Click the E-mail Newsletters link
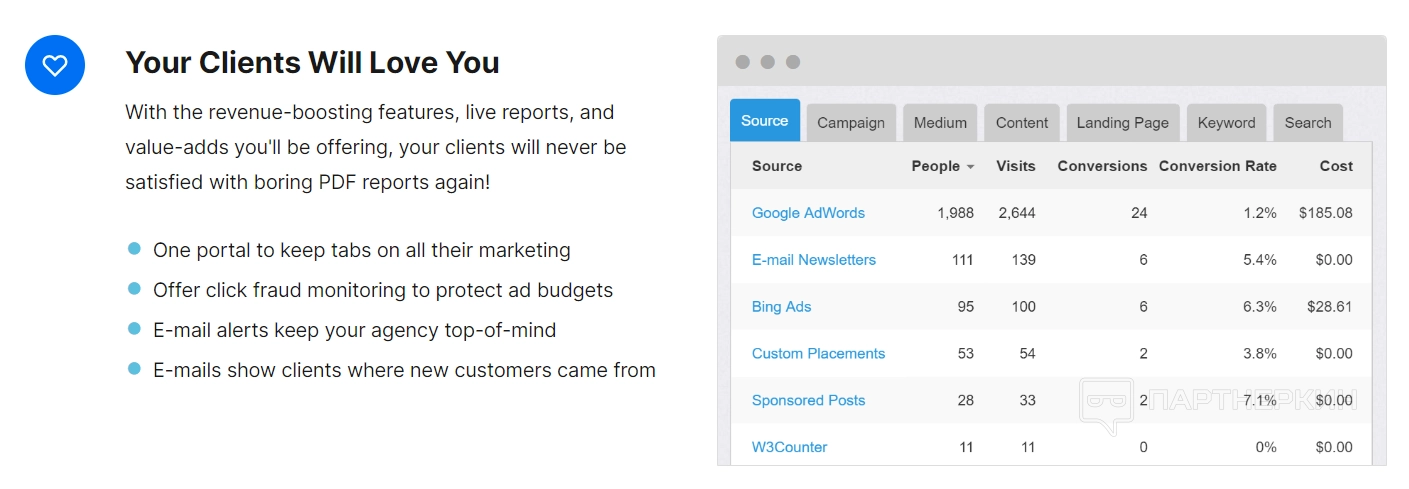Screen dimensions: 1409x489 click(814, 260)
